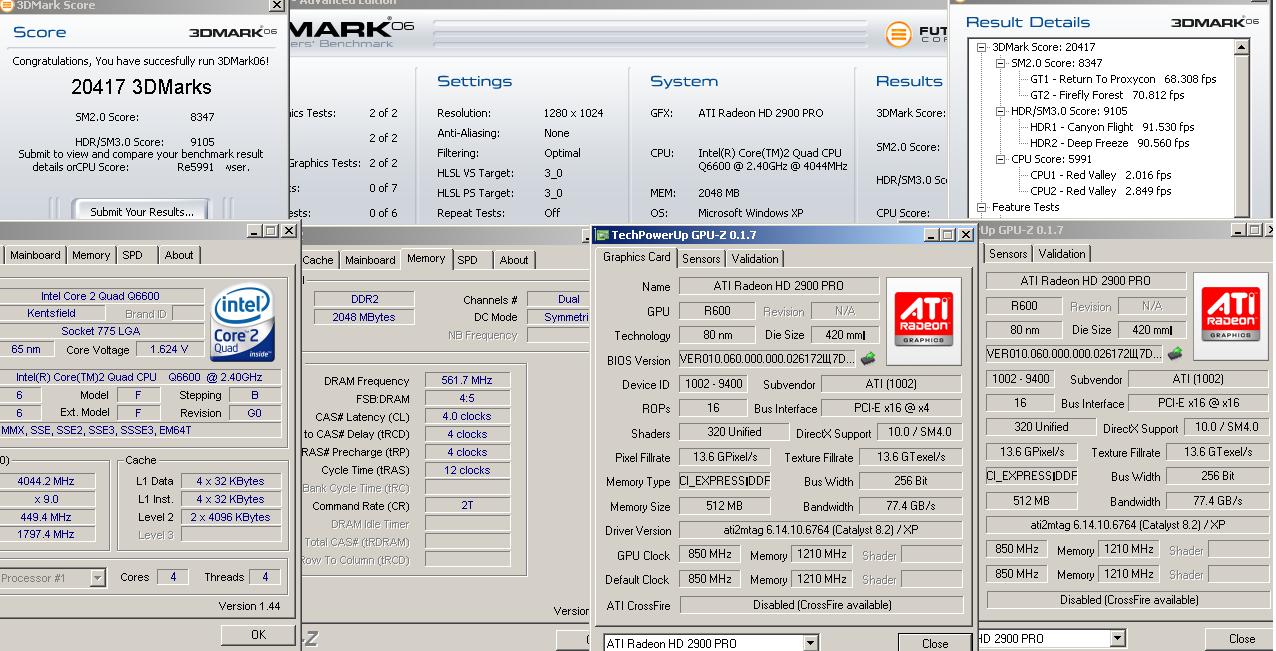This screenshot has width=1276, height=651.
Task: Click the orange Futuremark logo
Action: 900,34
